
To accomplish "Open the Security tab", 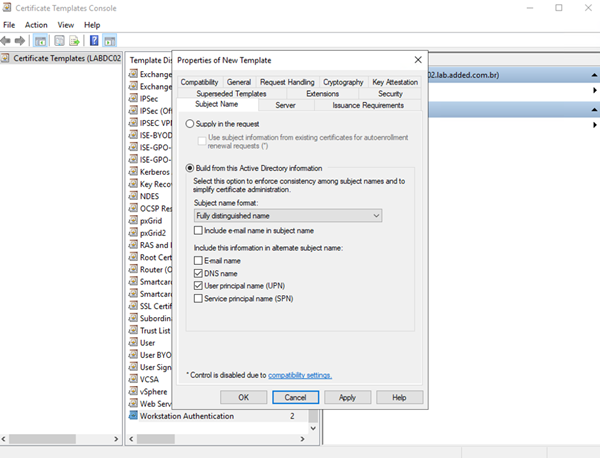I will [x=390, y=93].
